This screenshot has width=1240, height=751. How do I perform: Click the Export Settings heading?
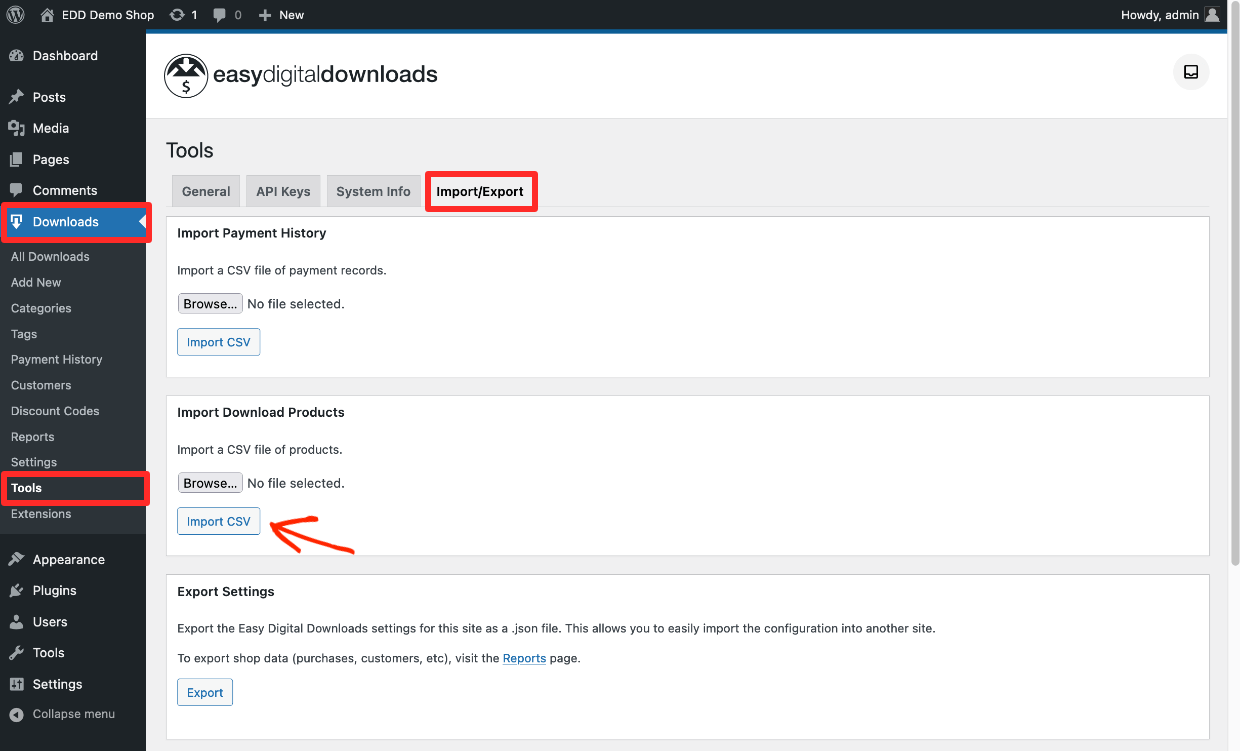226,592
